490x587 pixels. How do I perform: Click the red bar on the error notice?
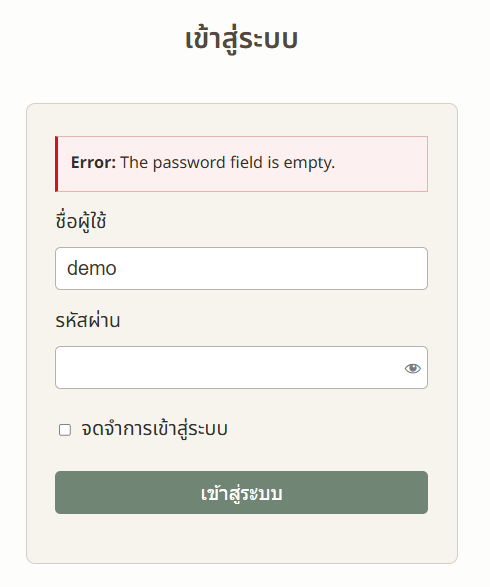(x=57, y=164)
